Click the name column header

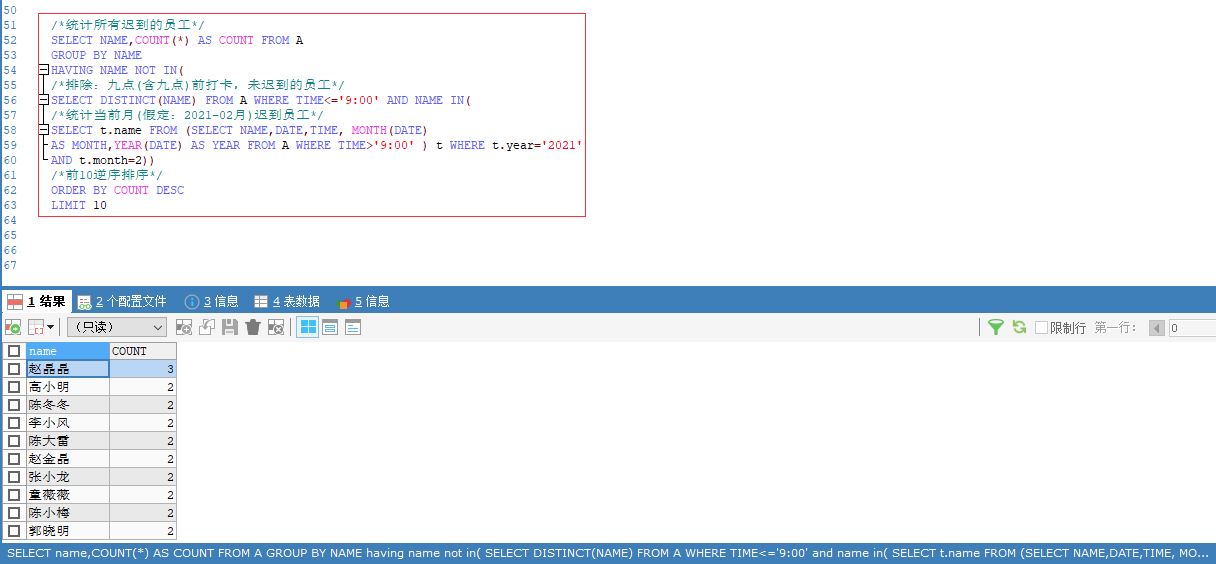(x=67, y=351)
